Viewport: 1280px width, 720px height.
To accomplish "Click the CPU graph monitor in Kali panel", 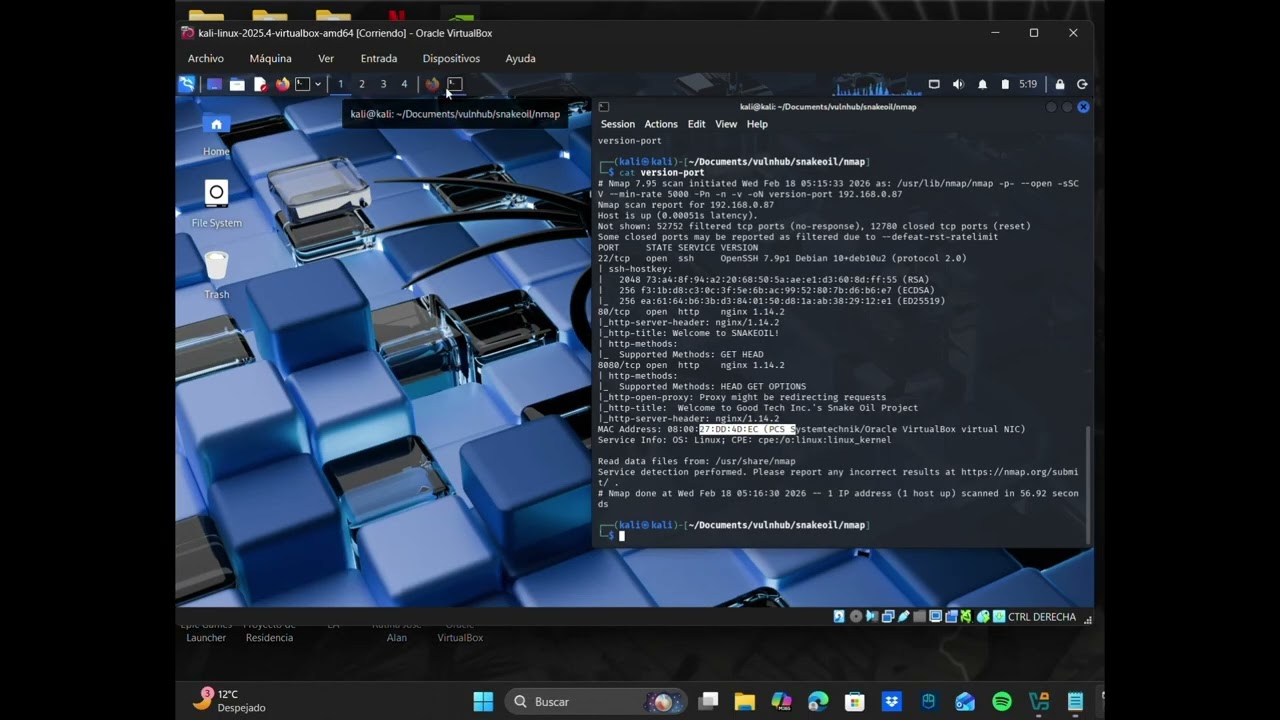I will click(x=875, y=84).
